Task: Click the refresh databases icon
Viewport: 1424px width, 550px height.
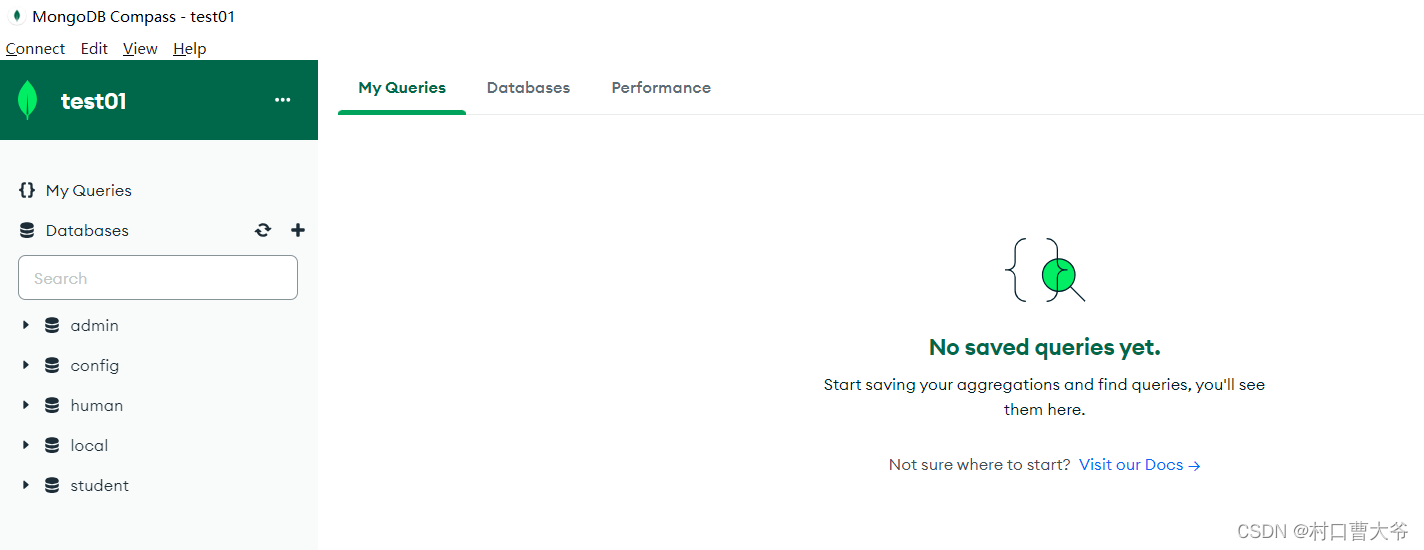Action: (263, 230)
